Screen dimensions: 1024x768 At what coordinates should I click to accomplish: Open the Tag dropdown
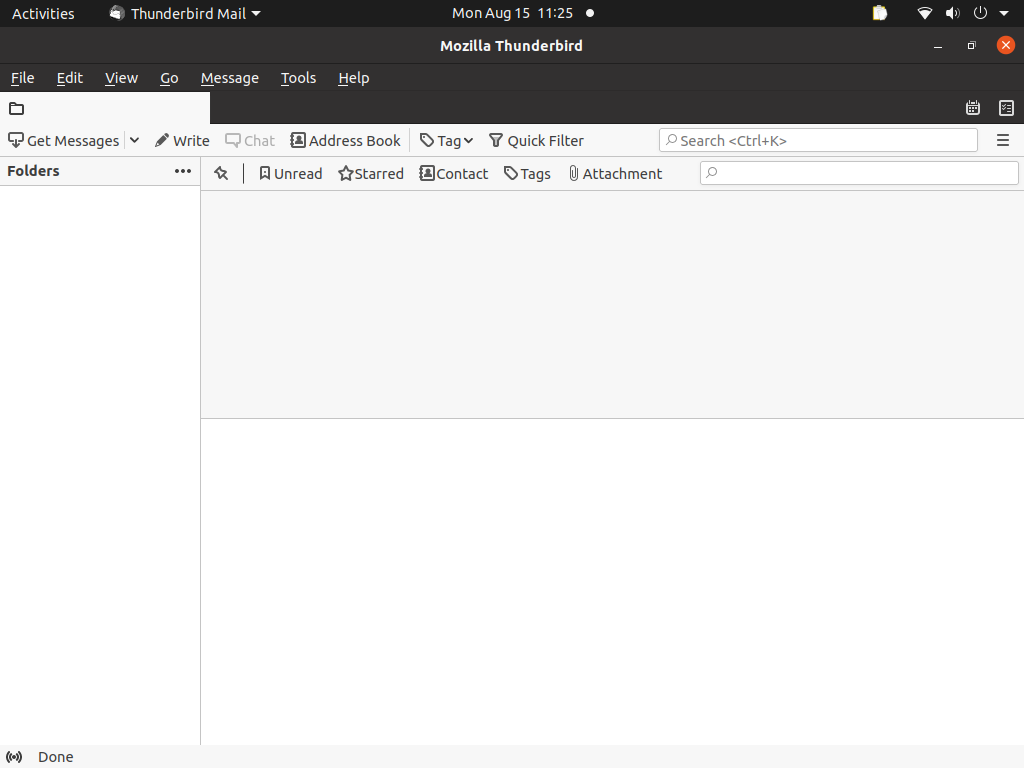(x=446, y=140)
